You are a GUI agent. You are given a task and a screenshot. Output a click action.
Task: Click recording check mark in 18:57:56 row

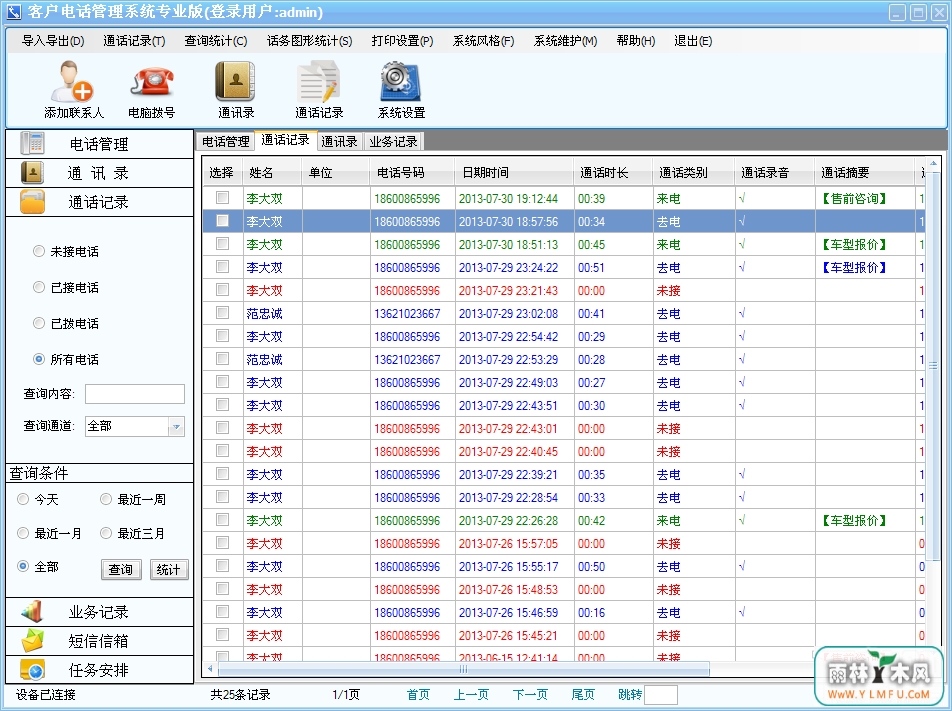(741, 221)
